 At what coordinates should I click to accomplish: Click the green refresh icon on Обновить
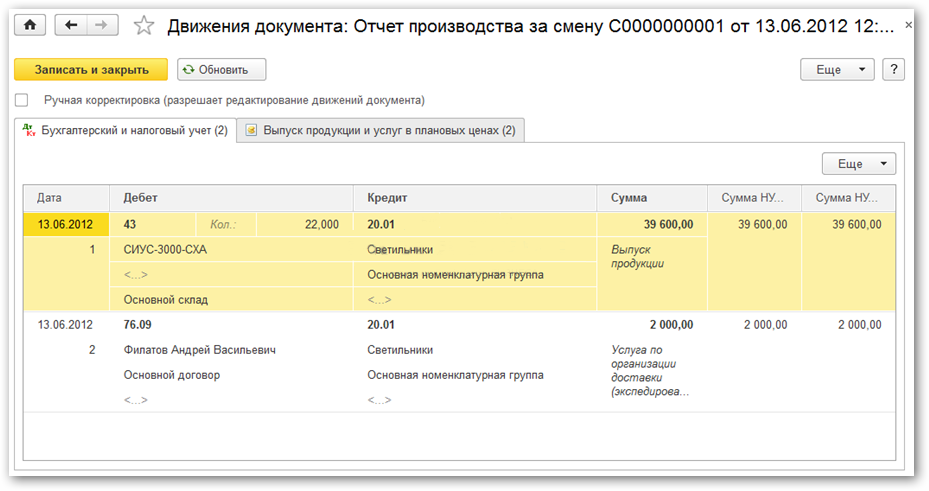coord(189,70)
